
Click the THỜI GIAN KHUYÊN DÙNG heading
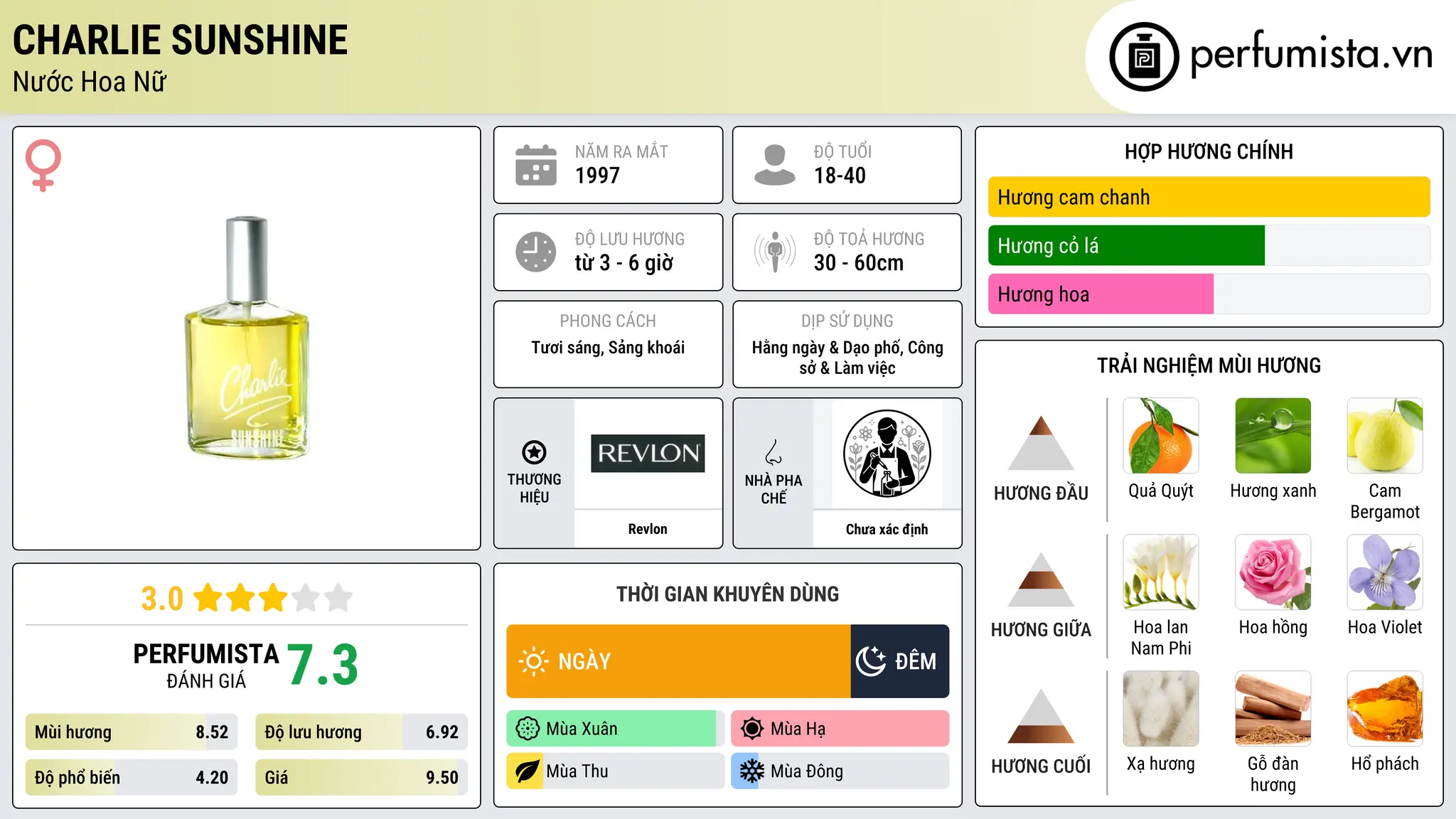click(728, 594)
